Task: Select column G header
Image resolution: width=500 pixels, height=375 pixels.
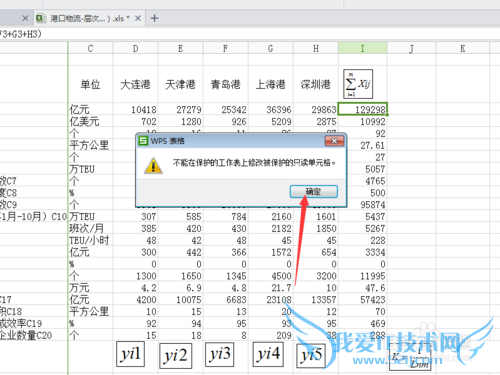Action: 270,49
